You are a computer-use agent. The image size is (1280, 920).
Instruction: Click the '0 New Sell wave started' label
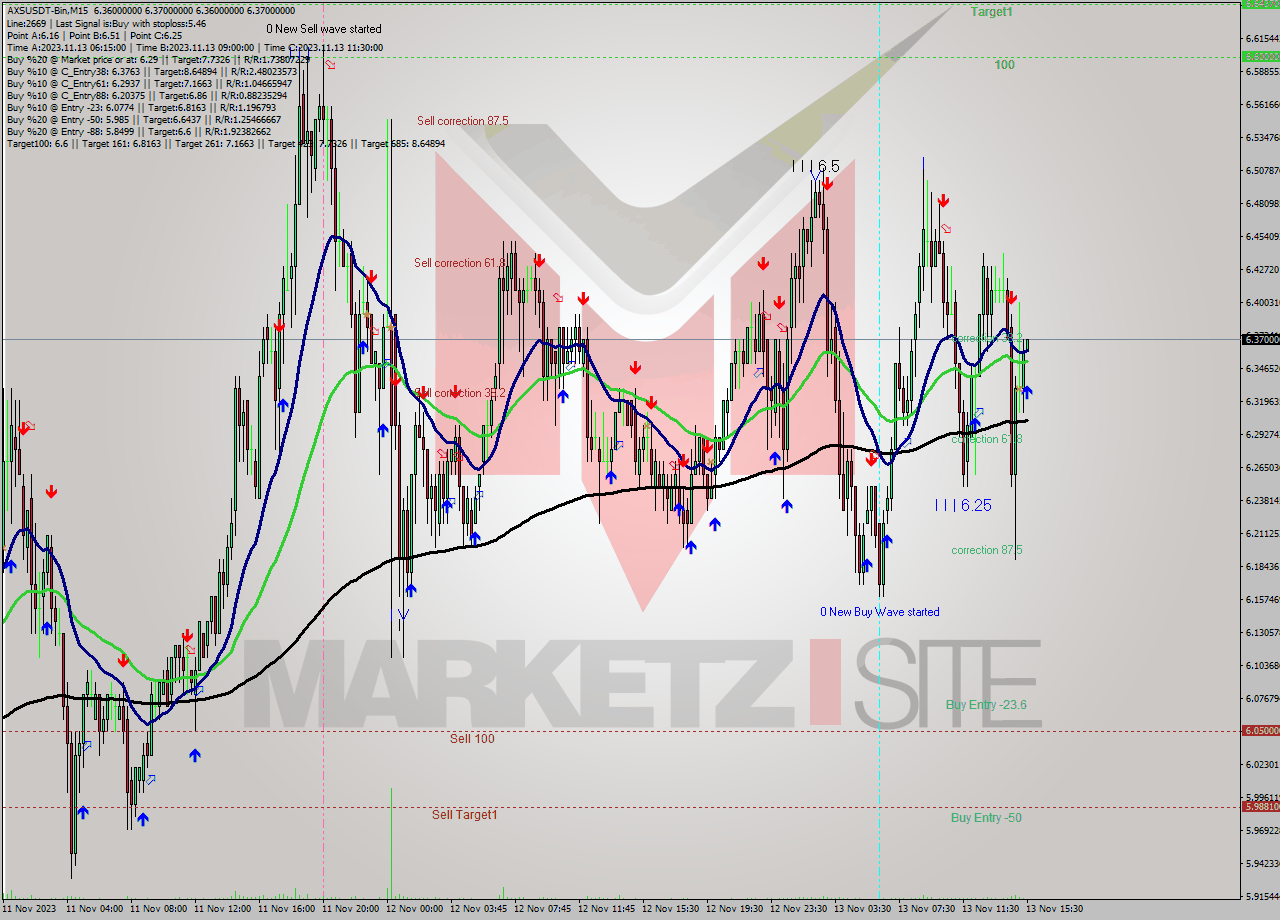[323, 29]
